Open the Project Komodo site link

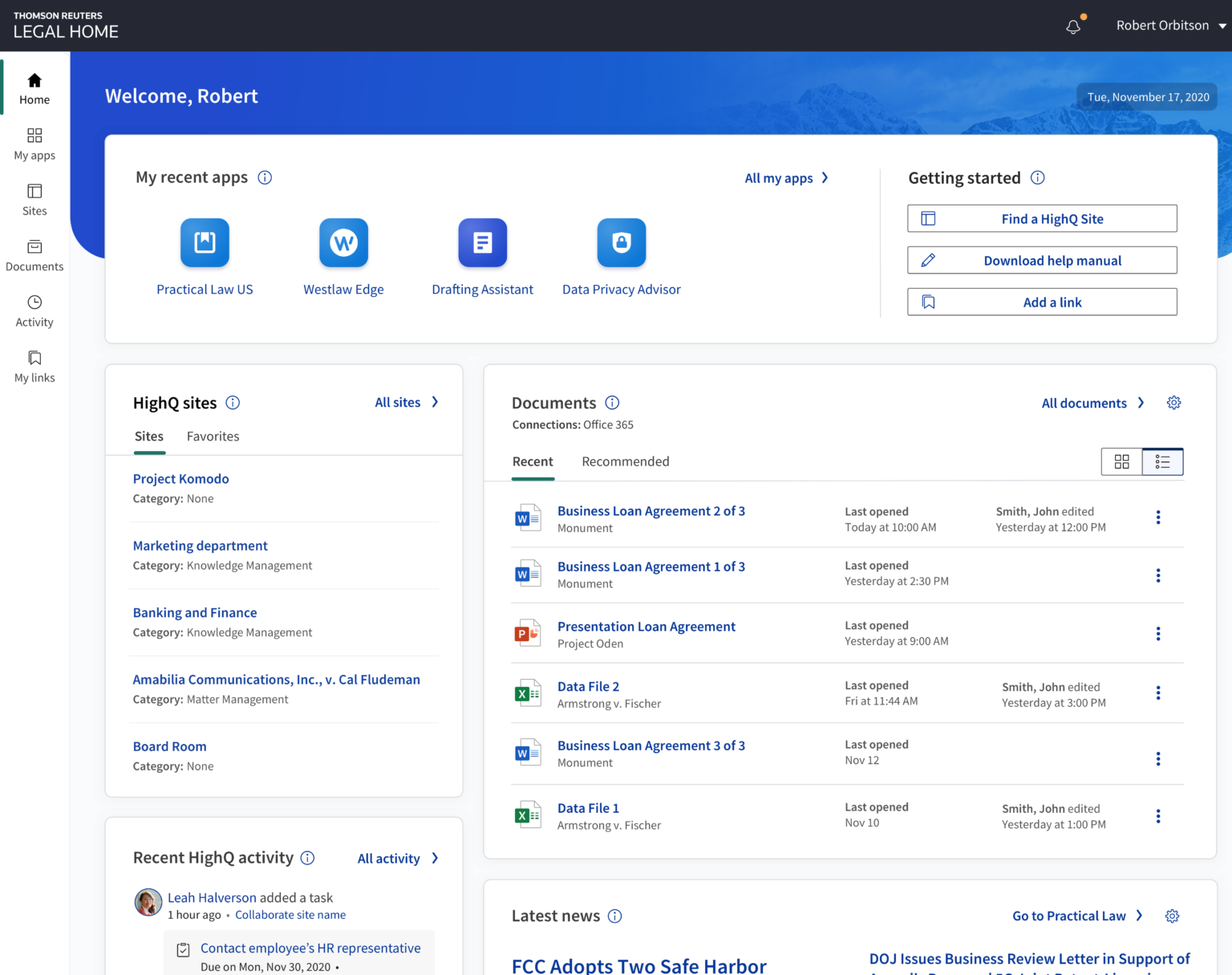click(181, 479)
